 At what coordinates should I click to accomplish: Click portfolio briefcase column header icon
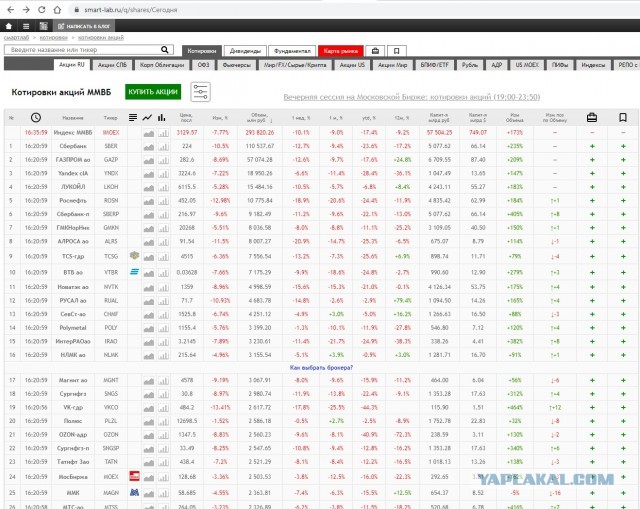592,118
